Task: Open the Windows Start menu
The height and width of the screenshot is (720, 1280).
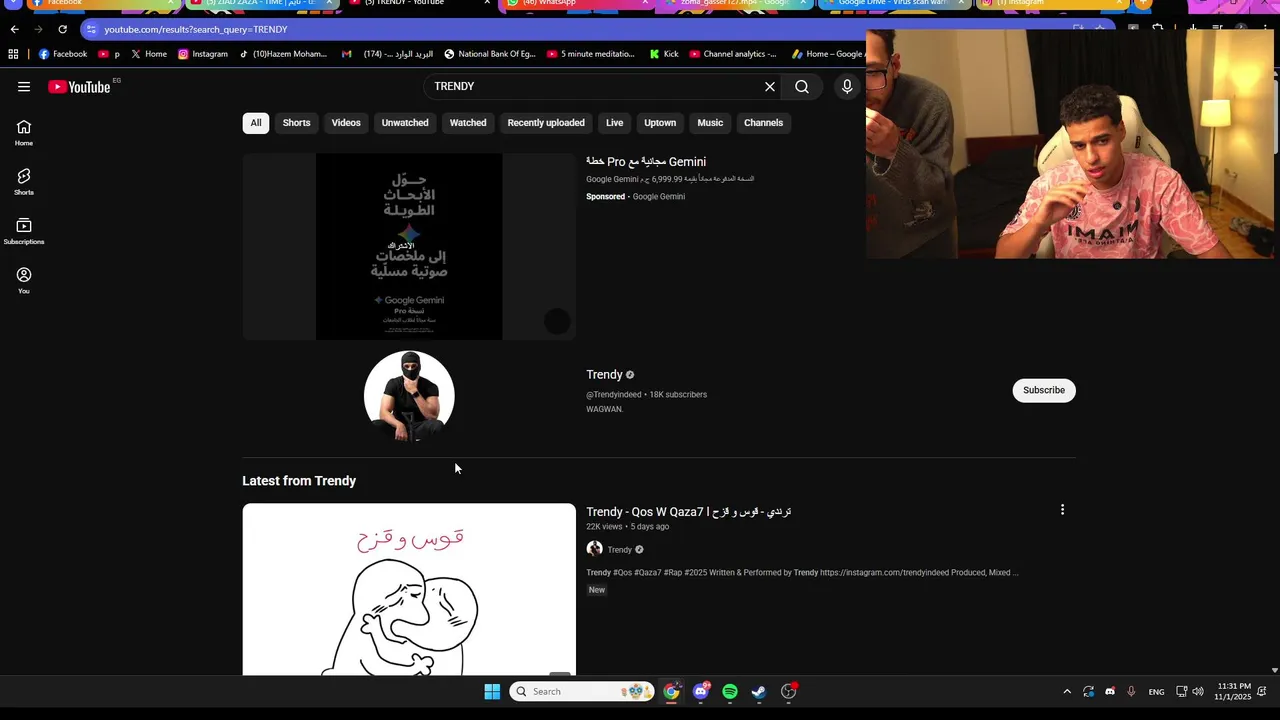Action: pyautogui.click(x=492, y=692)
